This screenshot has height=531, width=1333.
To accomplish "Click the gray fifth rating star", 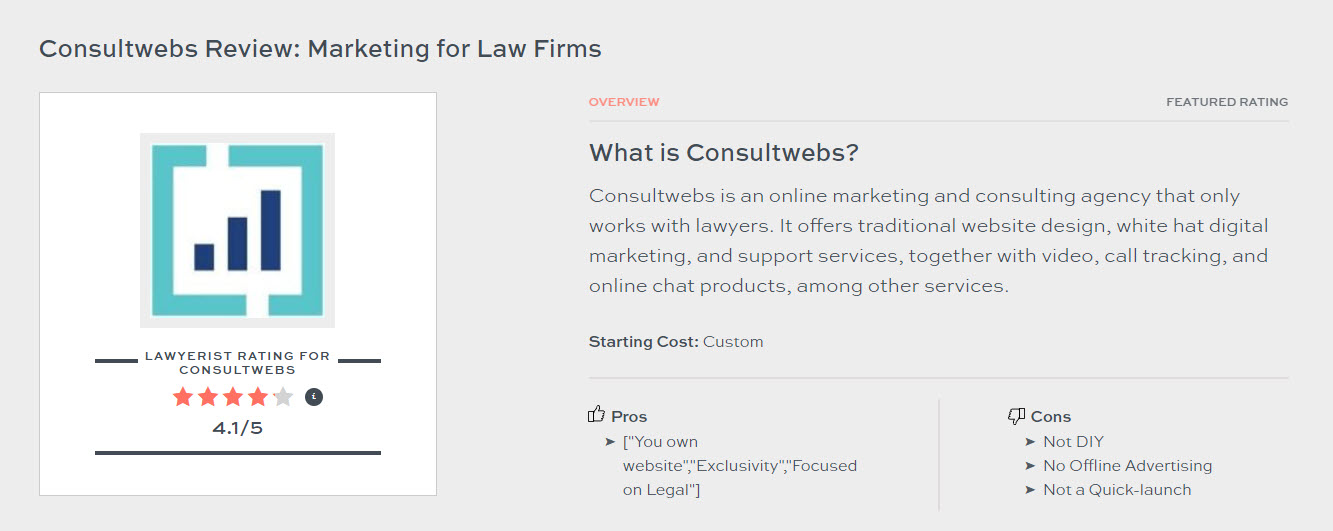I will pos(283,397).
